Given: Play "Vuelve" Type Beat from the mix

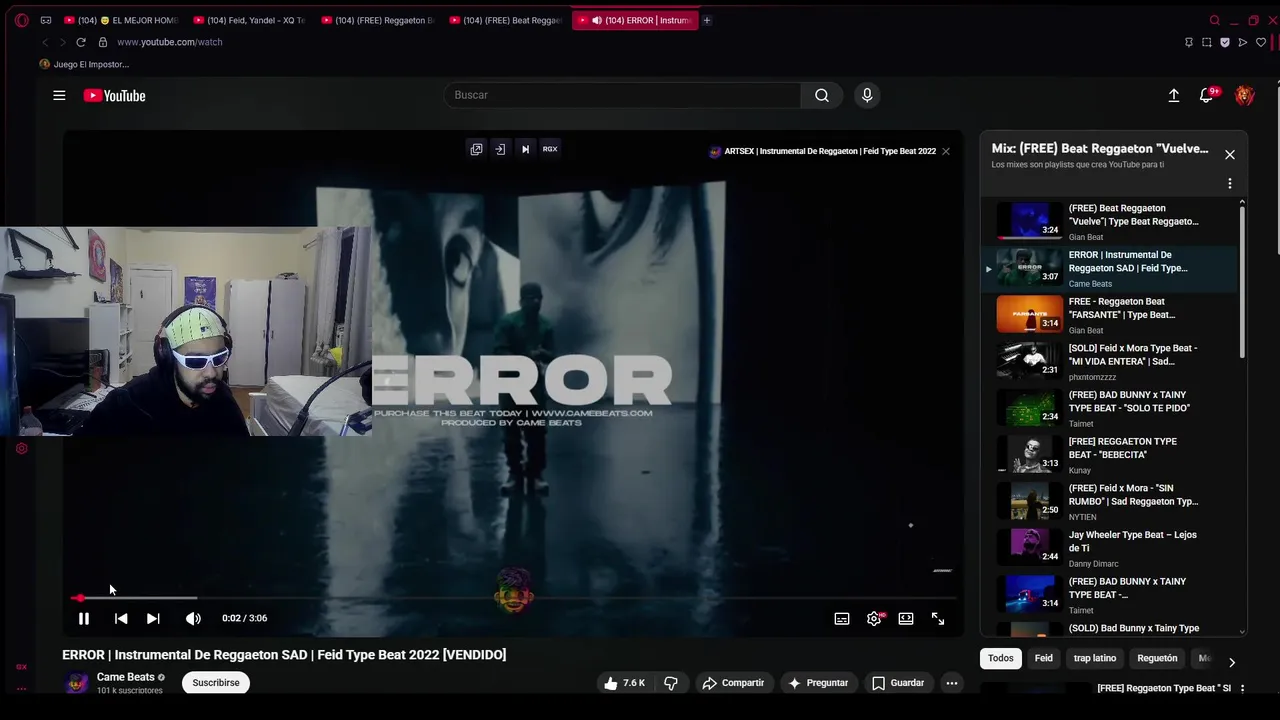Looking at the screenshot, I should (x=1108, y=221).
